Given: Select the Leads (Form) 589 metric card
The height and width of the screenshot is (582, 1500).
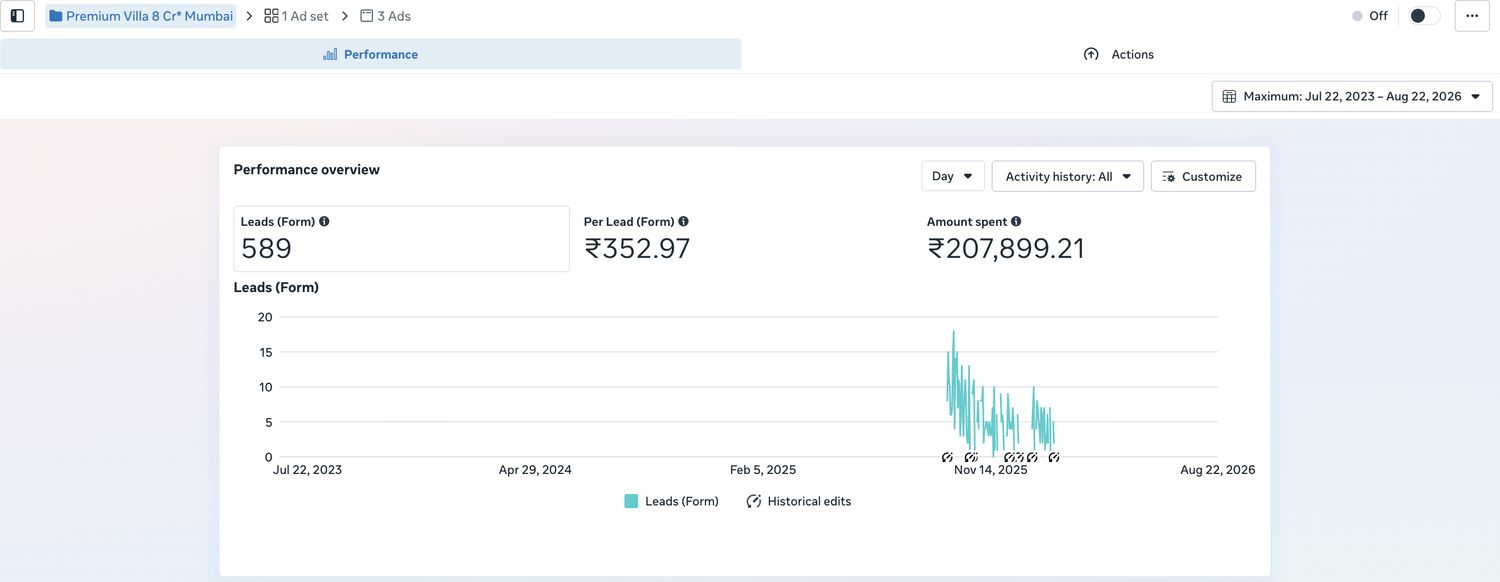Looking at the screenshot, I should [x=401, y=239].
